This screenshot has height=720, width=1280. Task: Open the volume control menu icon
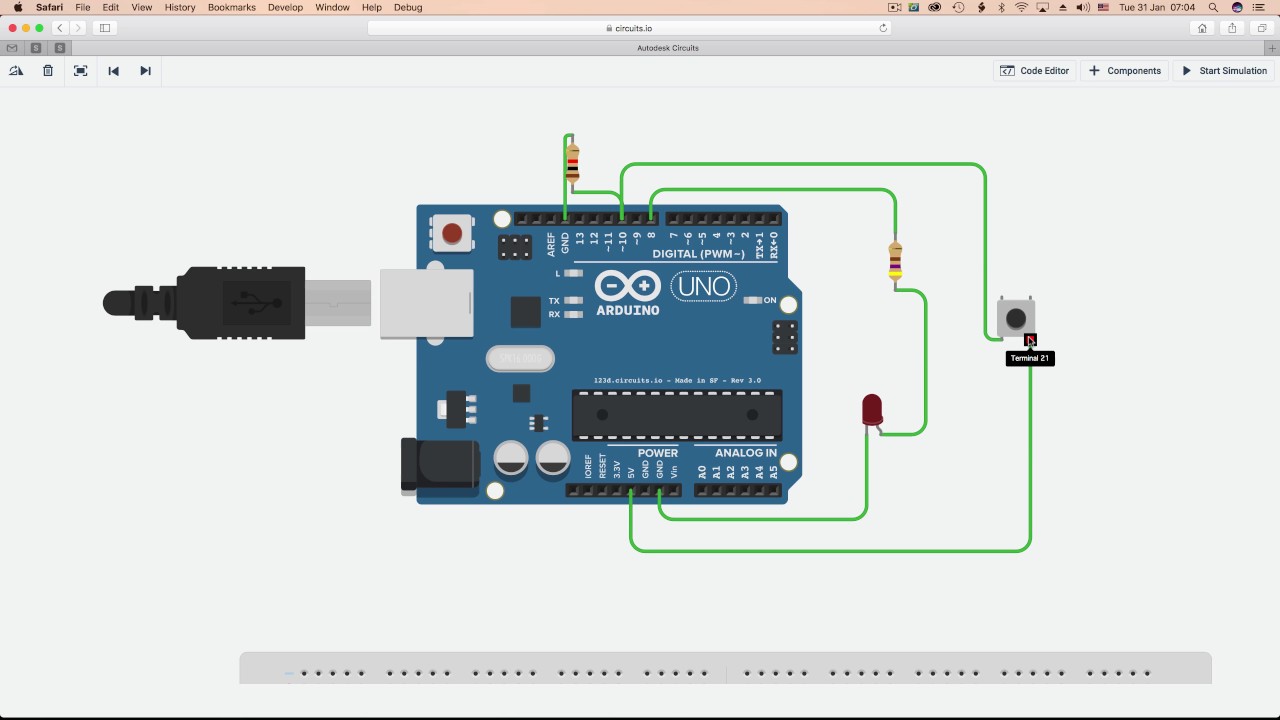[x=1083, y=7]
